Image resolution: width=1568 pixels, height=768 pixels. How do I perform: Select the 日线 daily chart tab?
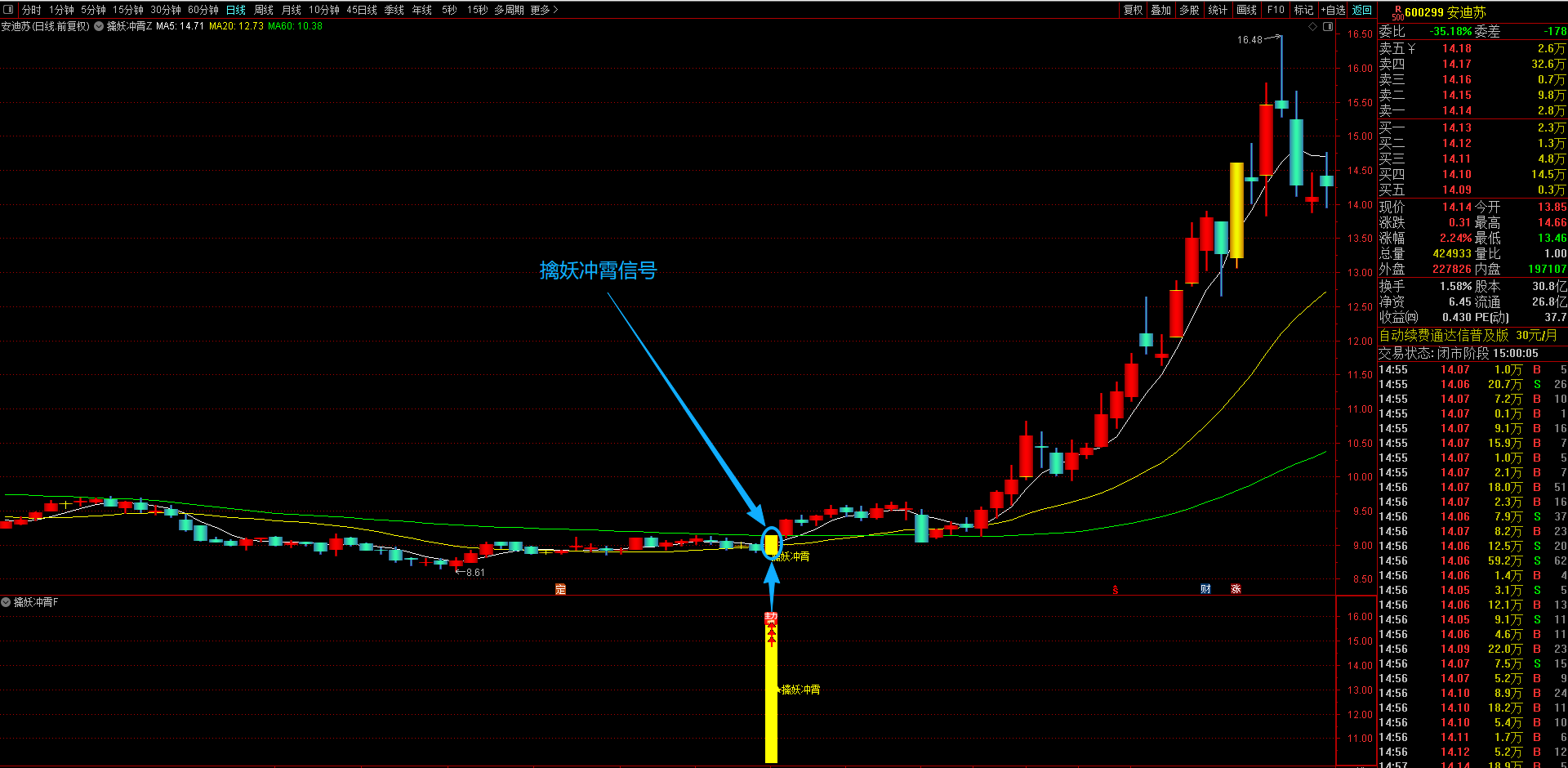tap(236, 10)
